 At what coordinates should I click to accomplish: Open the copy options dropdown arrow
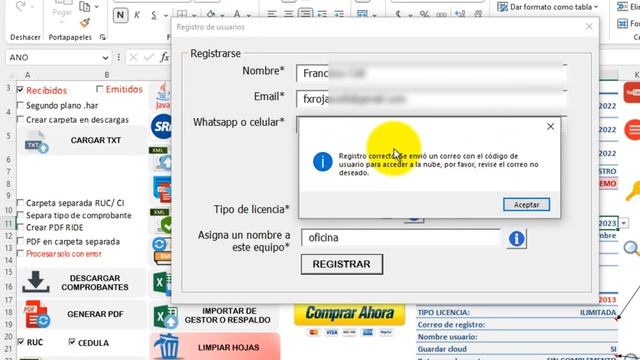[97, 7]
